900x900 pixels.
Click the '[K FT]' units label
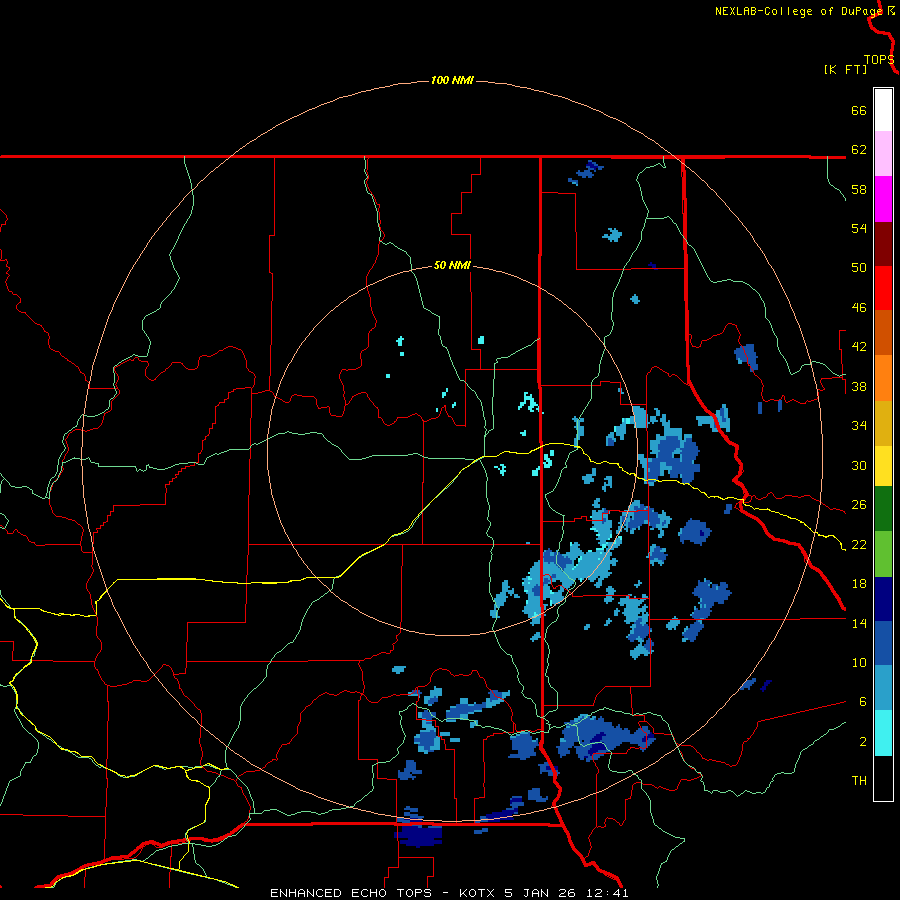845,69
